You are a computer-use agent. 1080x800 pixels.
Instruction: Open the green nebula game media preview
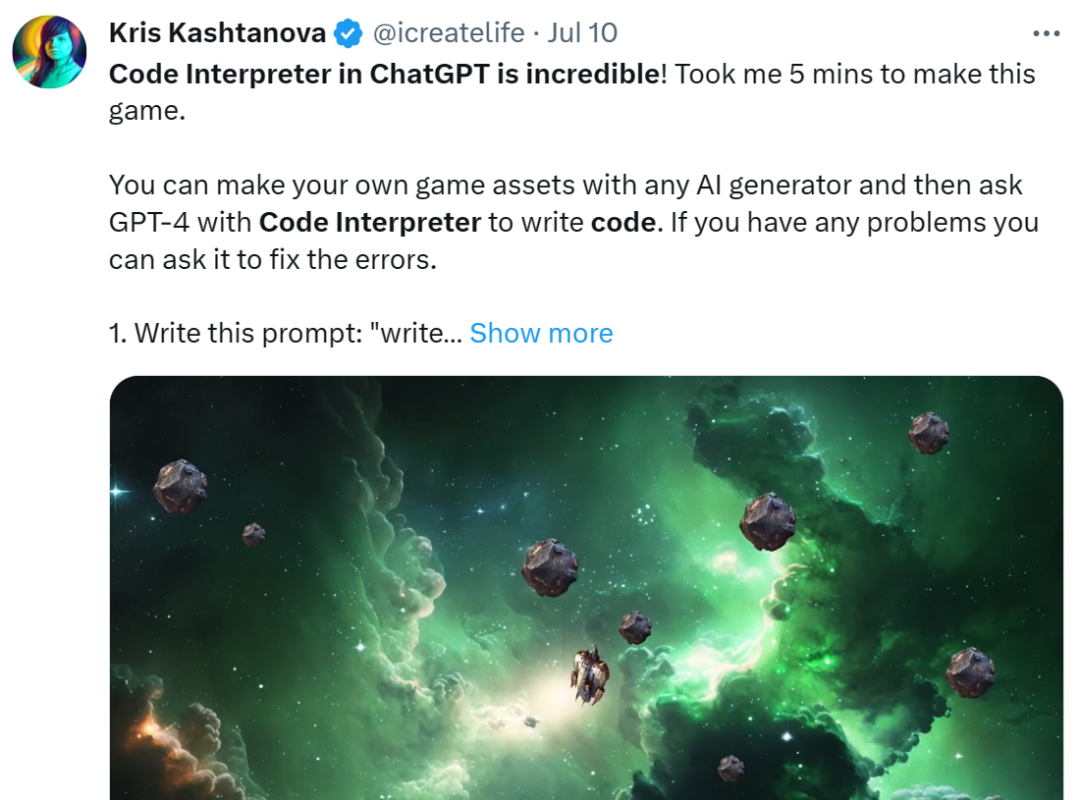(x=586, y=588)
